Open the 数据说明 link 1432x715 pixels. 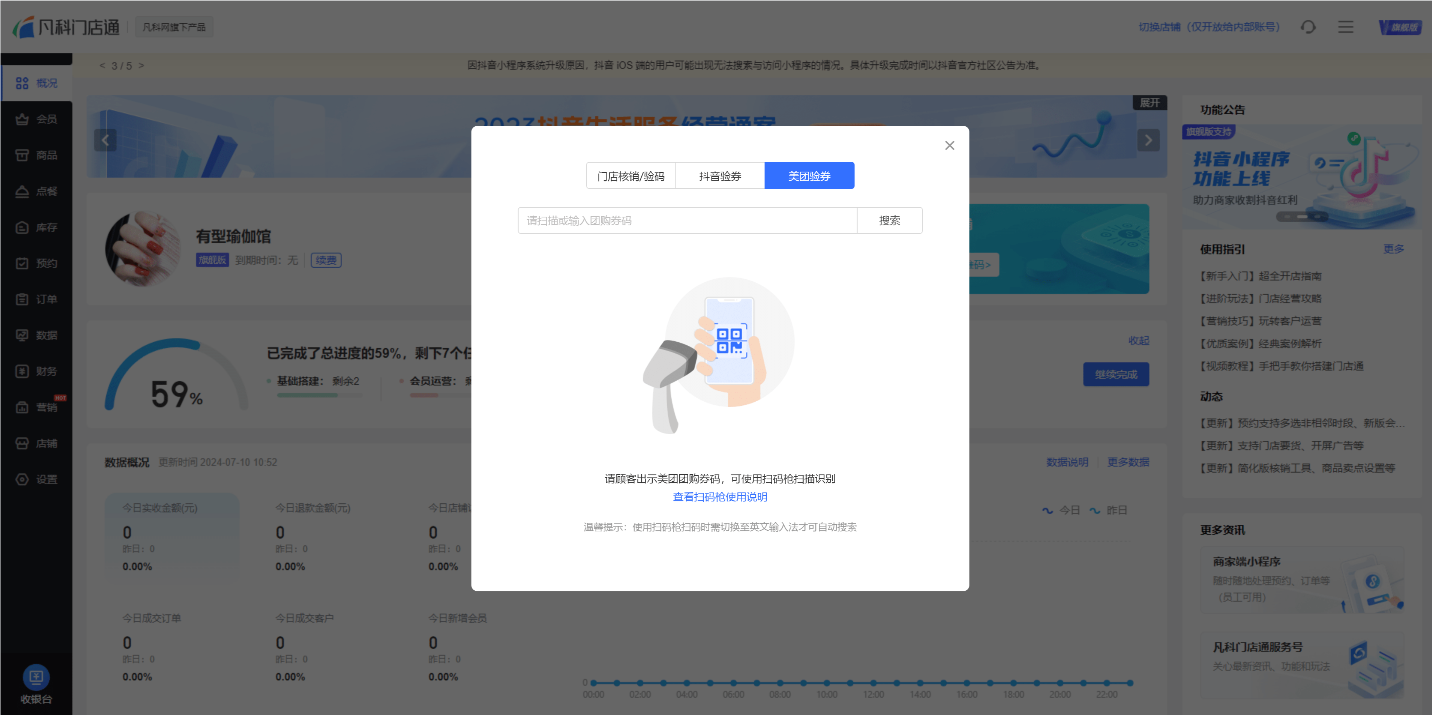pos(1067,462)
